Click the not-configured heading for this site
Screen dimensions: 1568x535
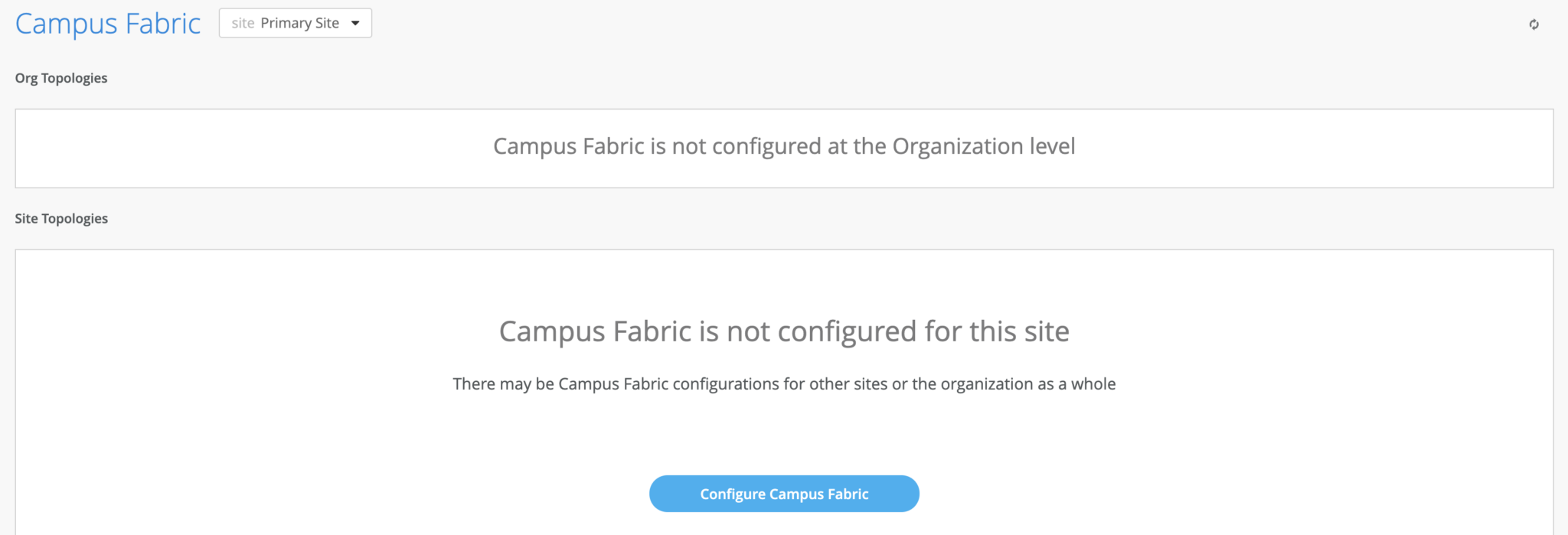[783, 331]
